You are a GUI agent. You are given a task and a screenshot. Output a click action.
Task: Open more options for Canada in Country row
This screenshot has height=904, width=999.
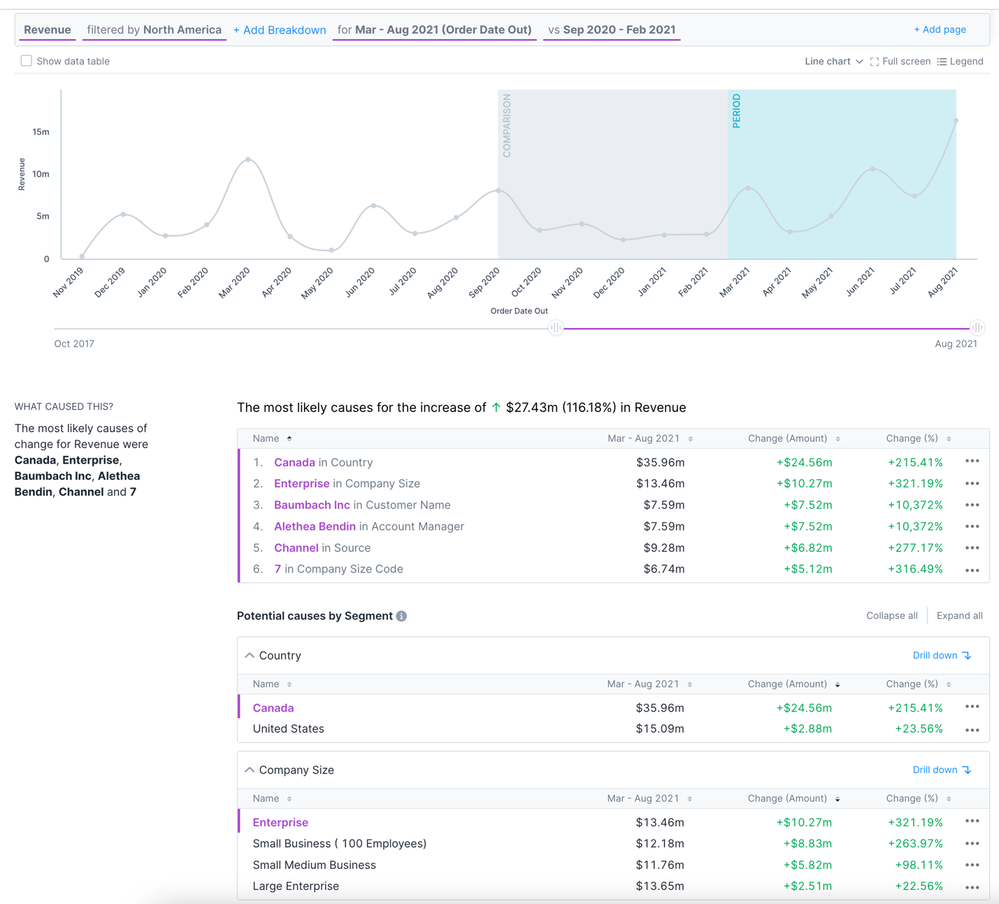[x=972, y=462]
